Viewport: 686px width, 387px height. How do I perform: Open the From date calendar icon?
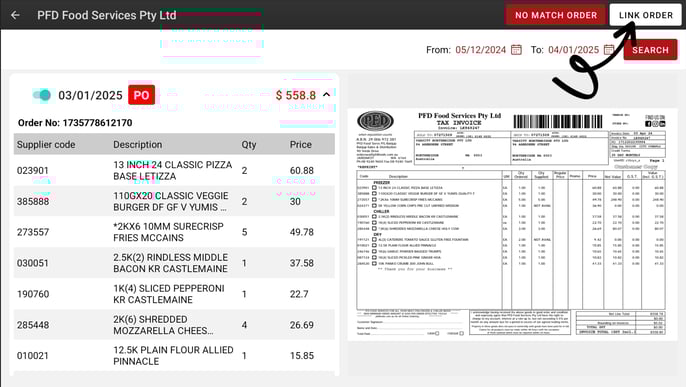click(516, 49)
